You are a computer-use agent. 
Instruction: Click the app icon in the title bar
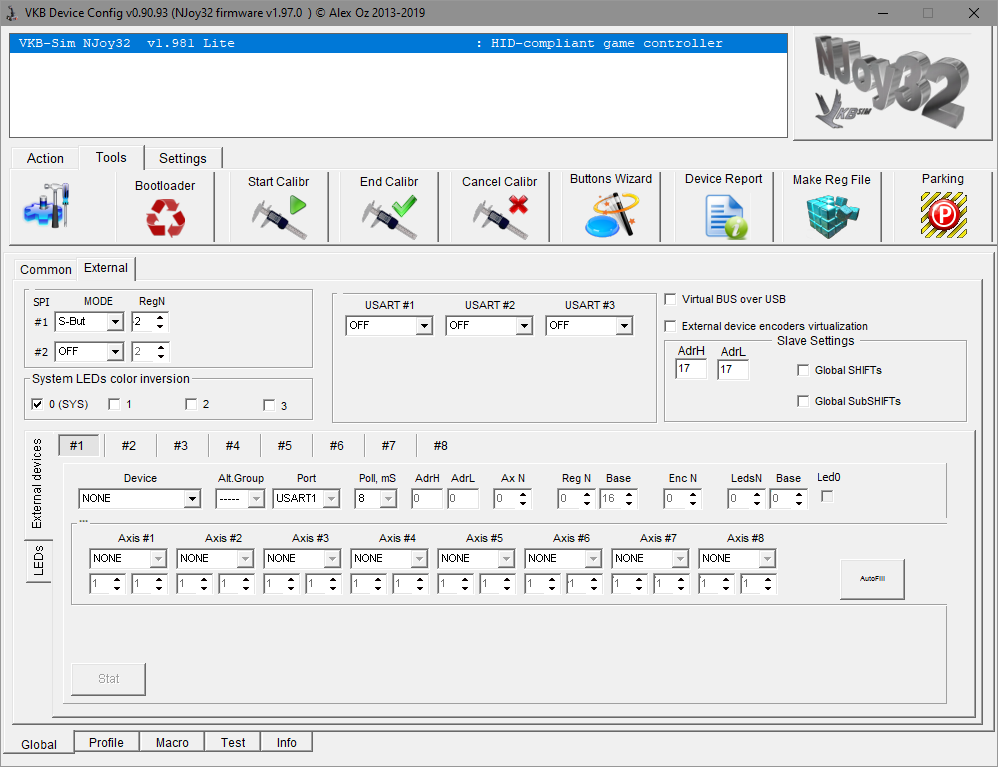[11, 13]
